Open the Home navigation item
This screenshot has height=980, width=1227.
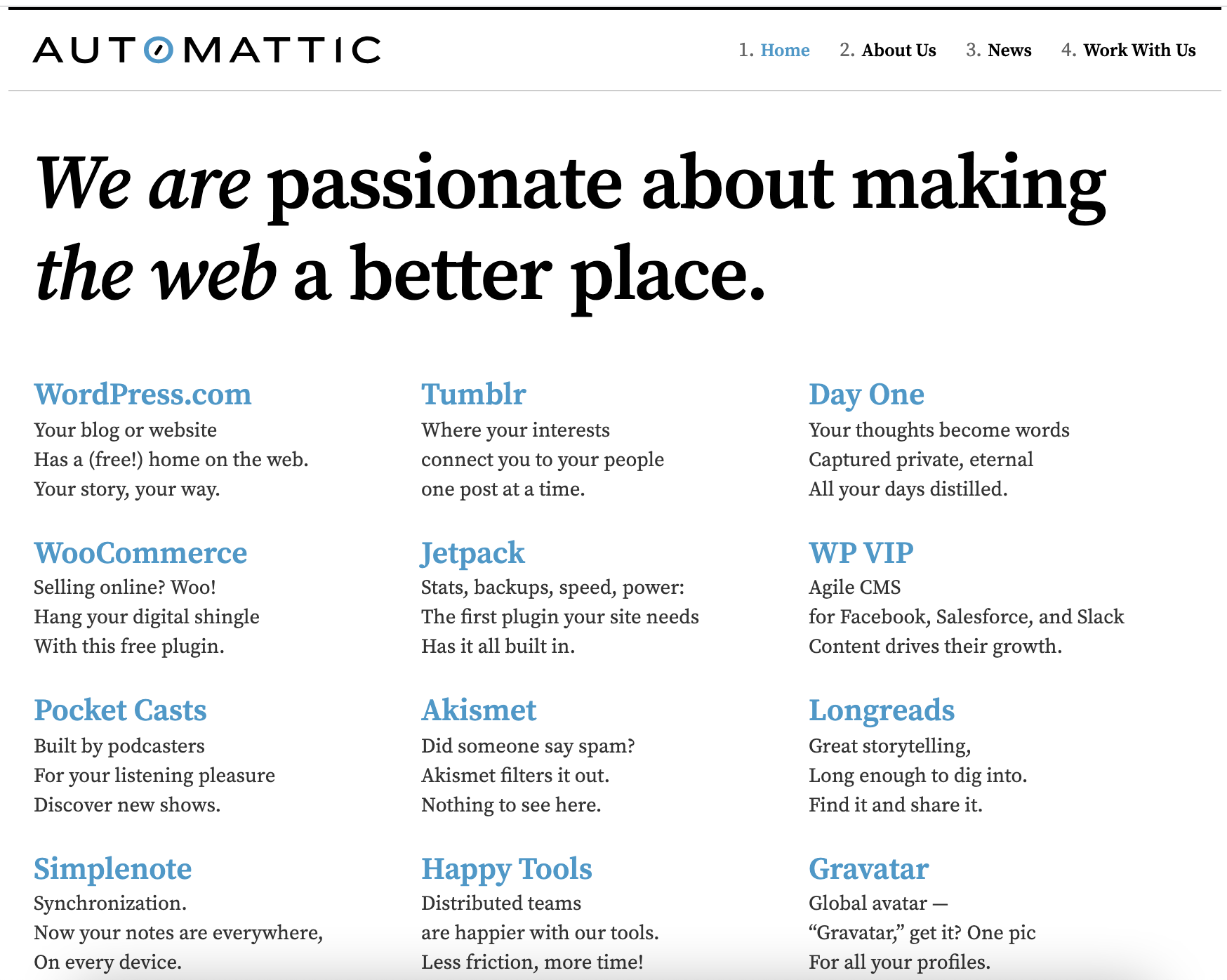pos(785,51)
